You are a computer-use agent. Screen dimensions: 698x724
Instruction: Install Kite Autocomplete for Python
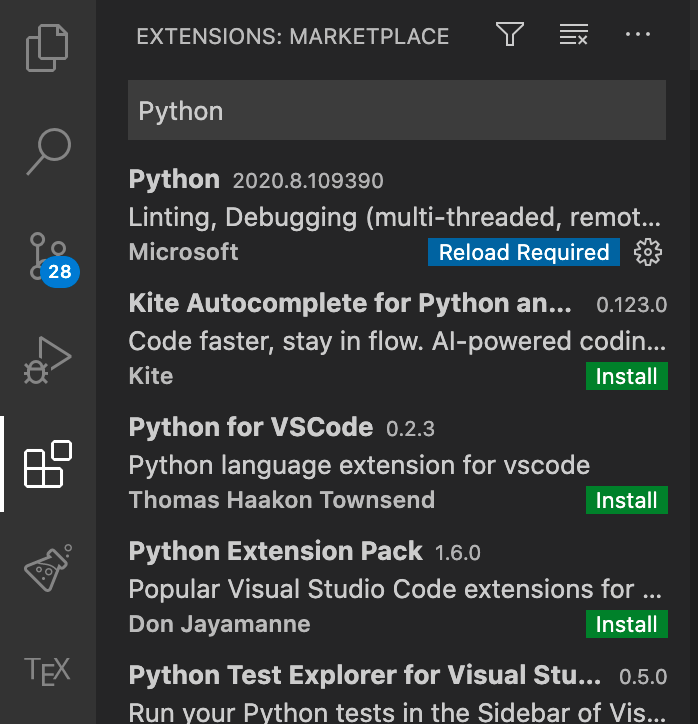click(x=626, y=376)
